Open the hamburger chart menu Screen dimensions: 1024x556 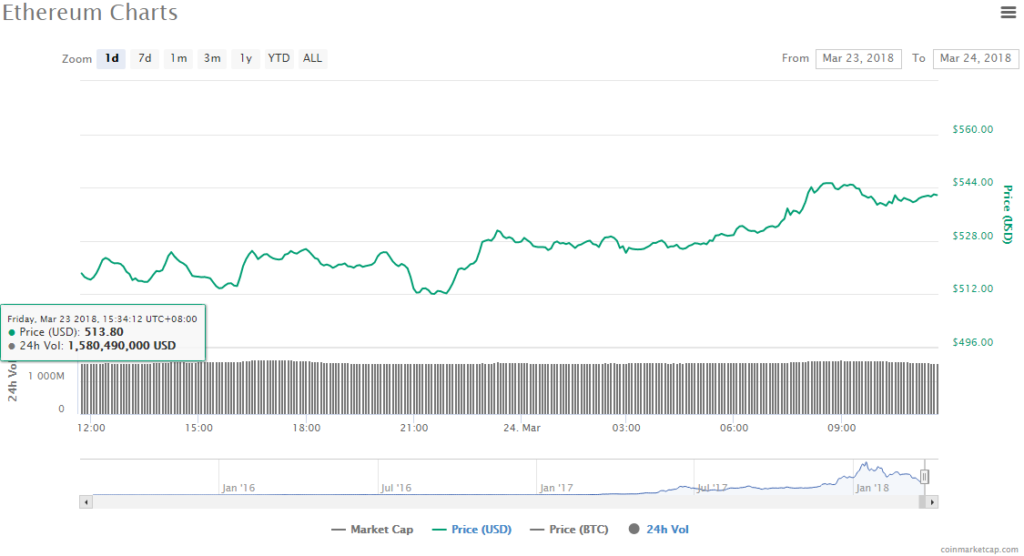(1008, 12)
